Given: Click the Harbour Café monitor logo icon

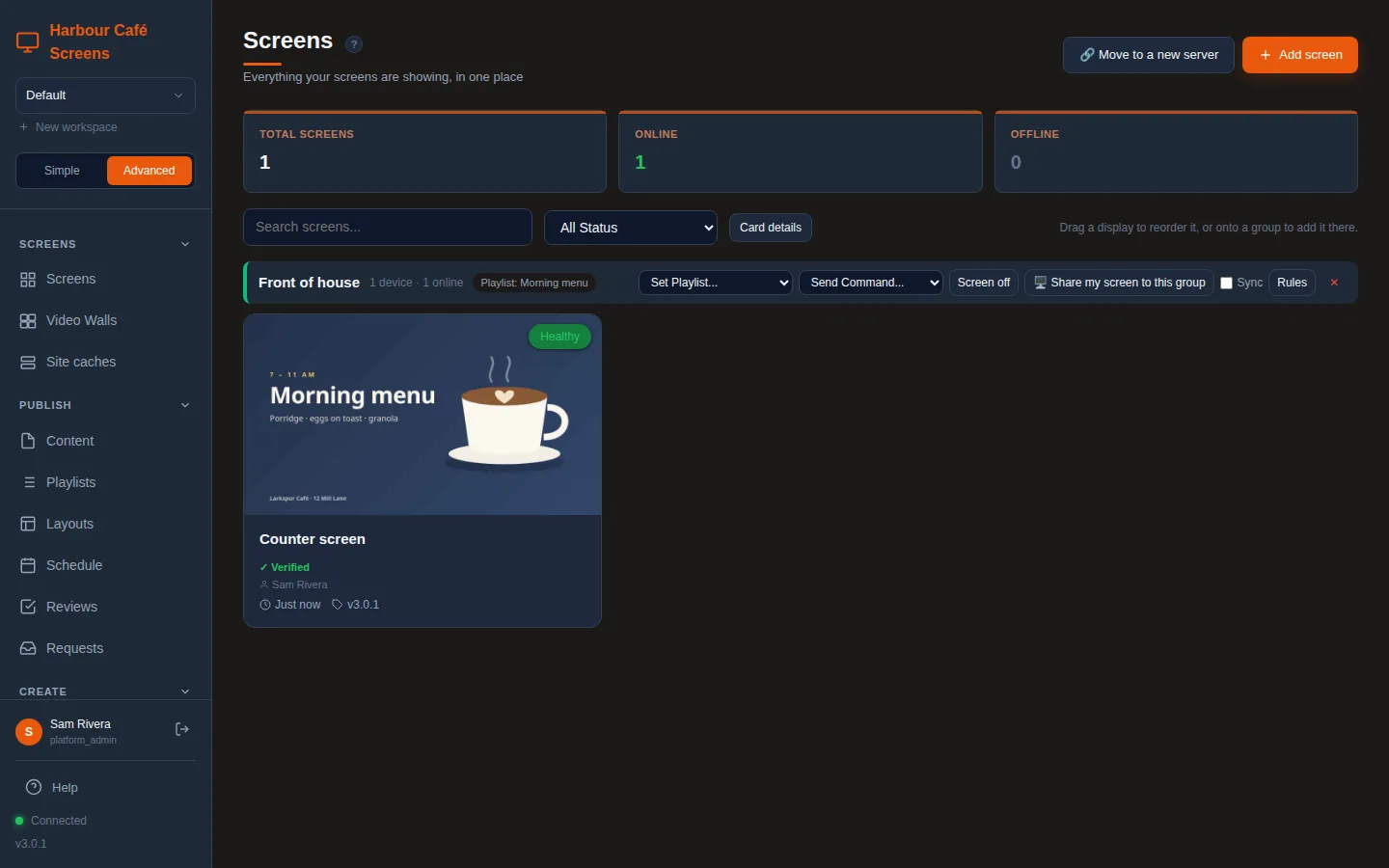Looking at the screenshot, I should coord(28,42).
